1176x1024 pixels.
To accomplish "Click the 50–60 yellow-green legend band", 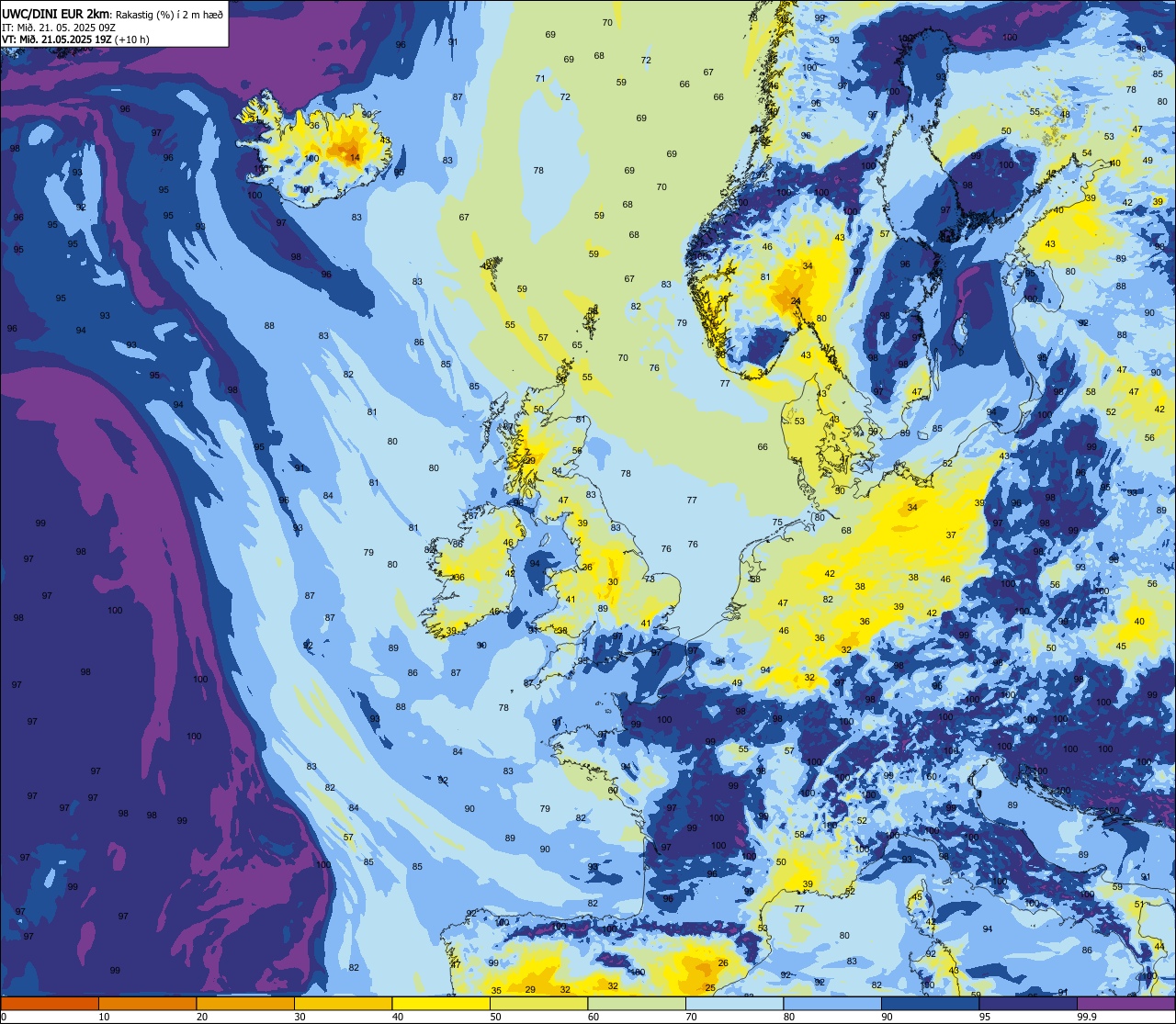I will pyautogui.click(x=538, y=1003).
